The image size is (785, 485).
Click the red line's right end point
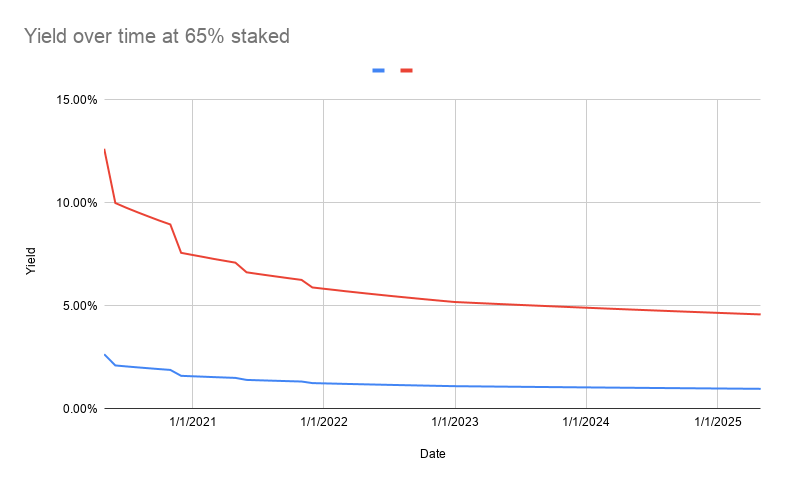(760, 314)
